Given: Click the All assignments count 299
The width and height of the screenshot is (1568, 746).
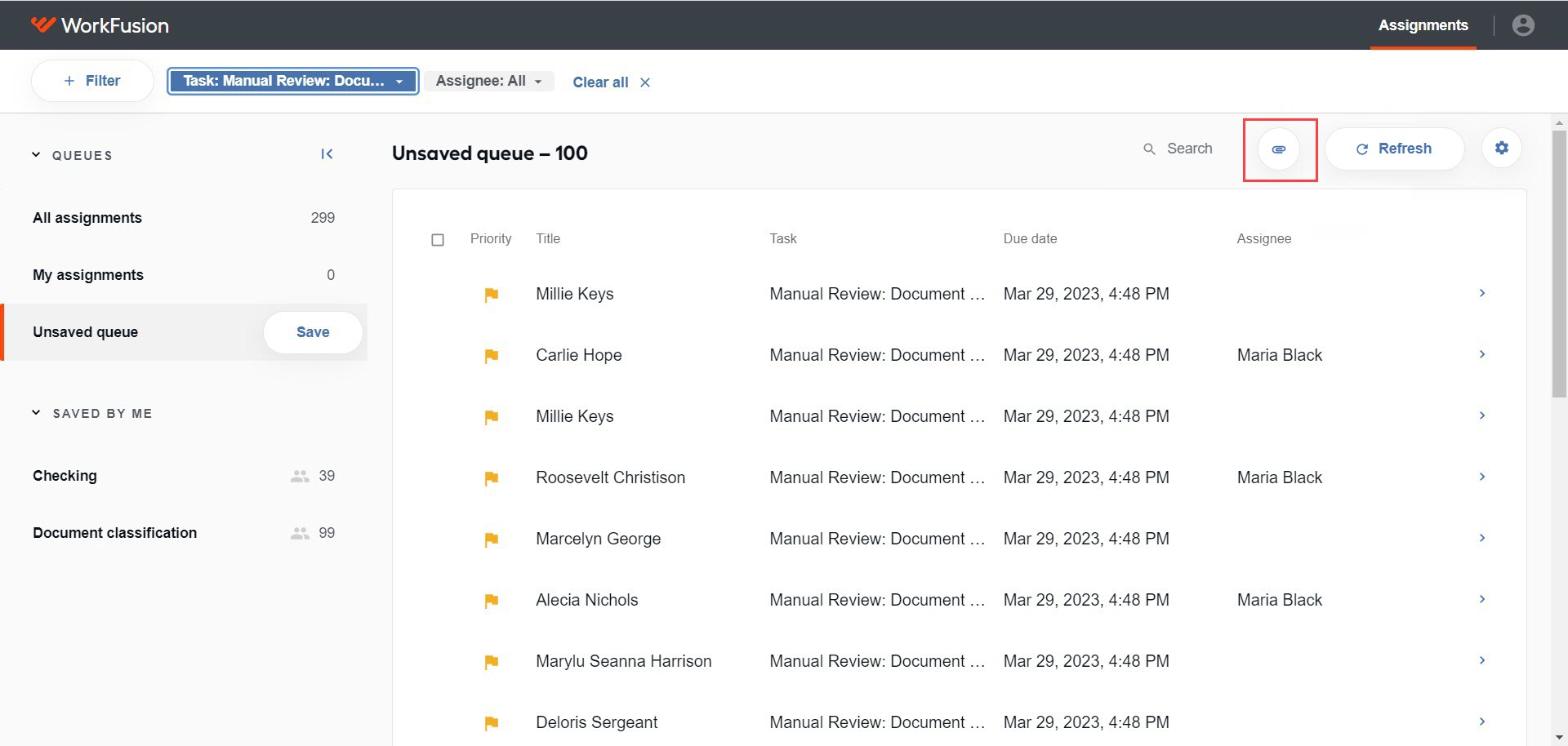Looking at the screenshot, I should pos(323,218).
